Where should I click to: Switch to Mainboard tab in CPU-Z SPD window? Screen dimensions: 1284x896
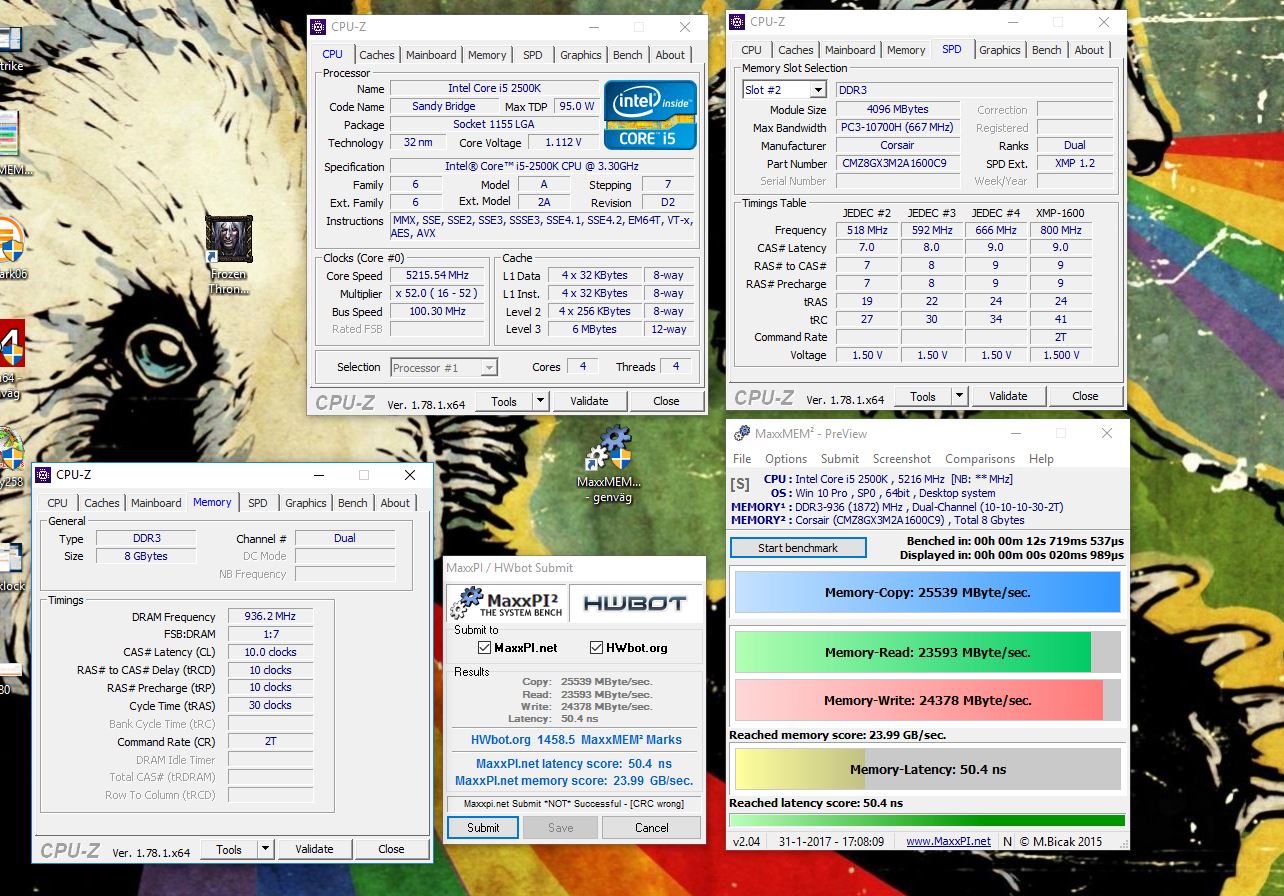[x=850, y=50]
